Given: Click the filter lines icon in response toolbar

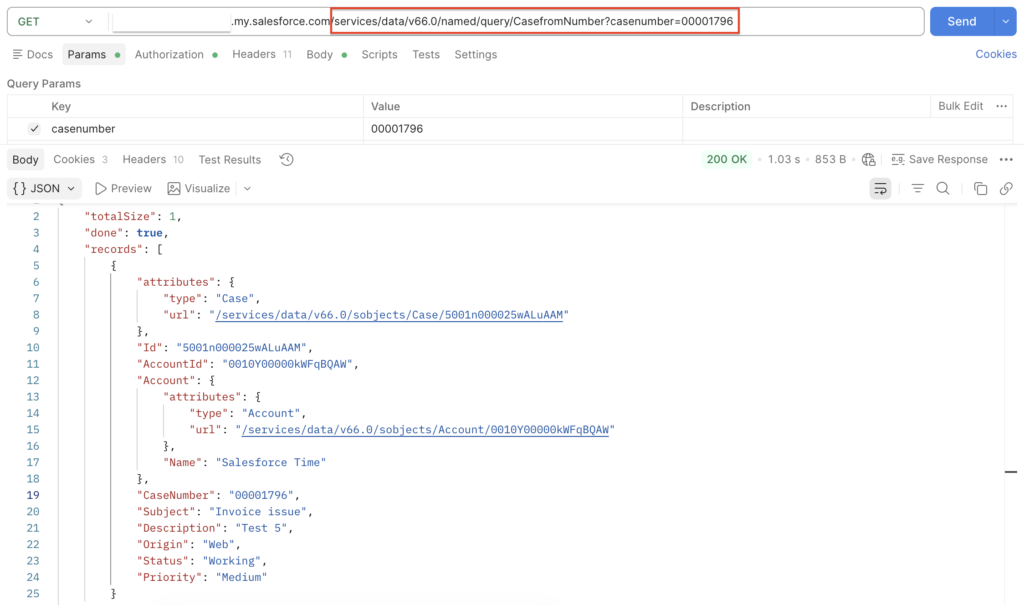Looking at the screenshot, I should [x=917, y=188].
